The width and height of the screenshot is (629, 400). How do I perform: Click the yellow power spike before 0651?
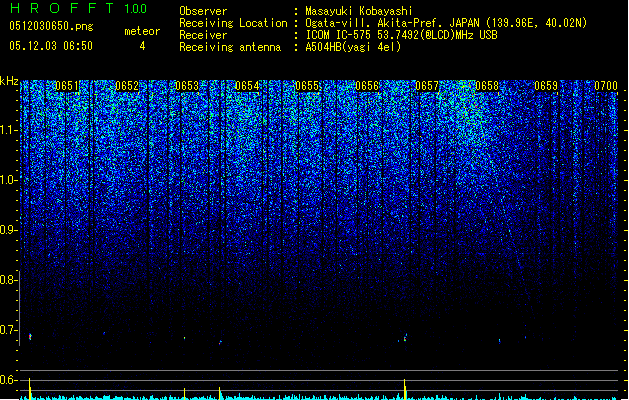[x=30, y=388]
